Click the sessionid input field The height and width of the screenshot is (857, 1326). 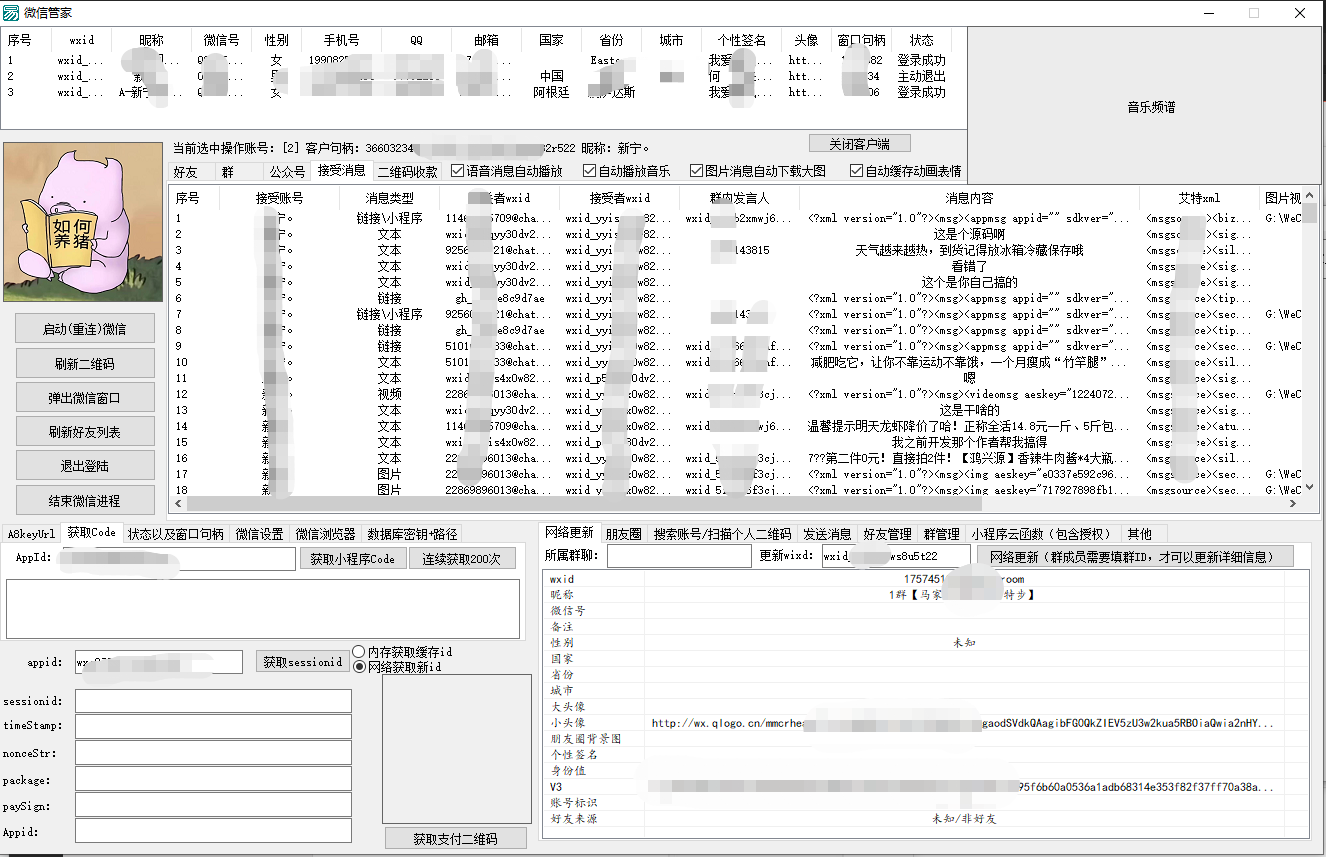pos(213,701)
